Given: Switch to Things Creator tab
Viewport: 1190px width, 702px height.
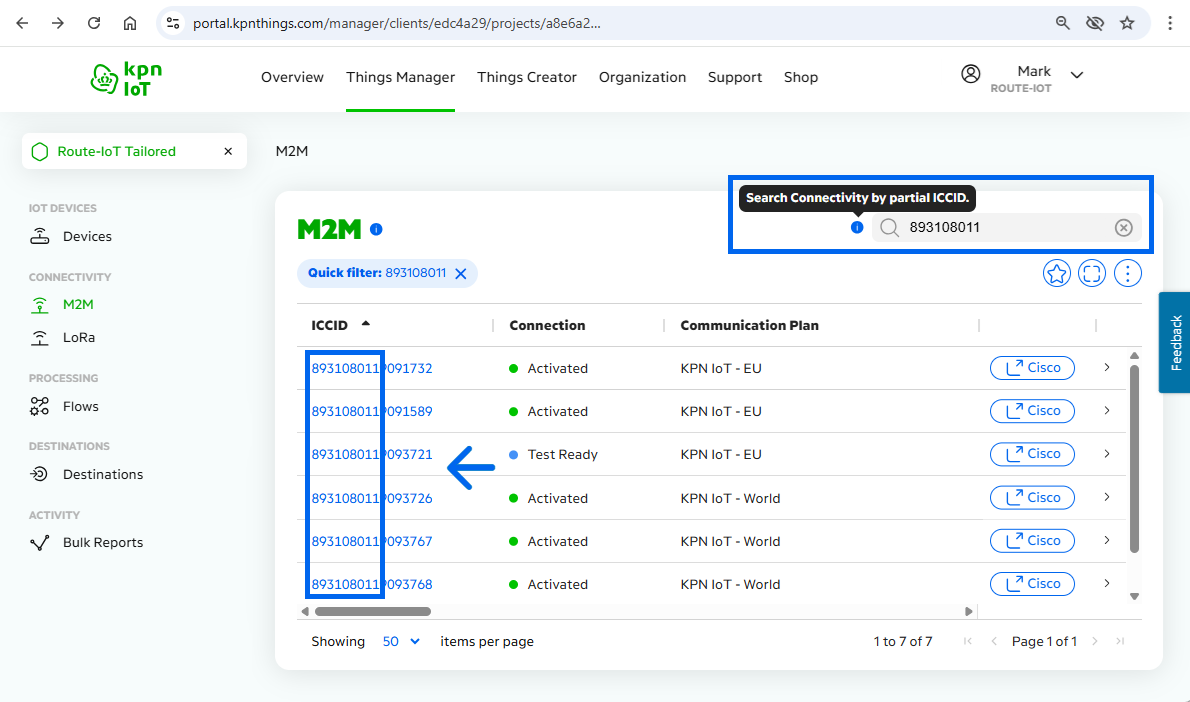Looking at the screenshot, I should 527,77.
